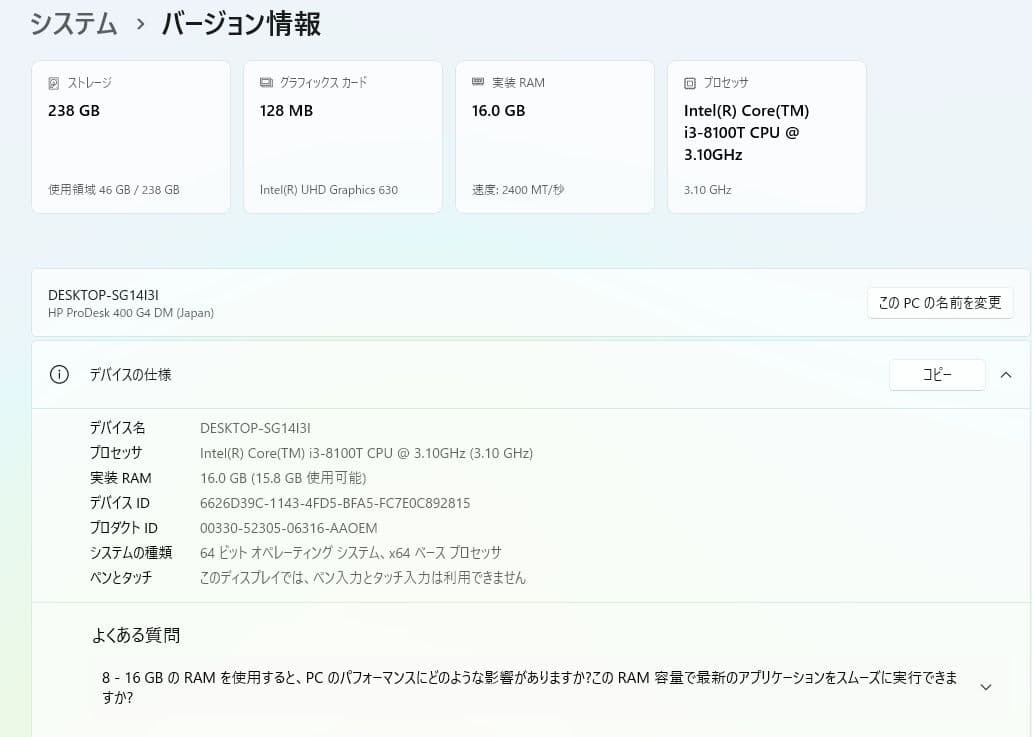
Task: Navigate back to システム via breadcrumb
Action: tap(73, 23)
